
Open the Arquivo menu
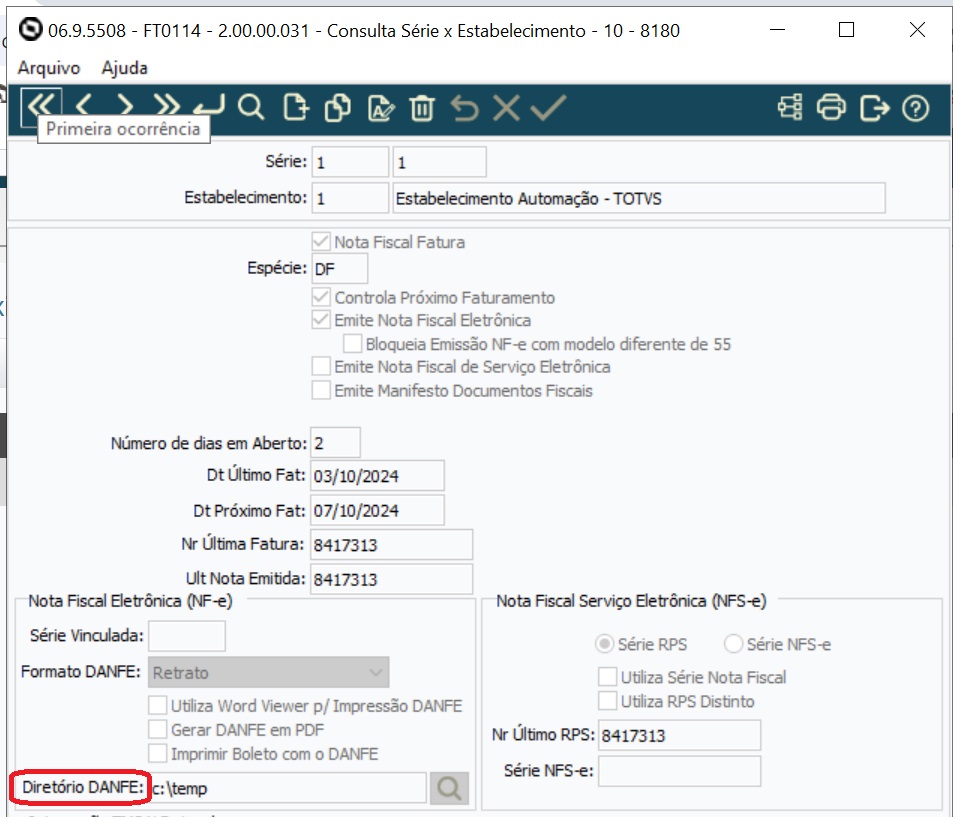pos(48,67)
